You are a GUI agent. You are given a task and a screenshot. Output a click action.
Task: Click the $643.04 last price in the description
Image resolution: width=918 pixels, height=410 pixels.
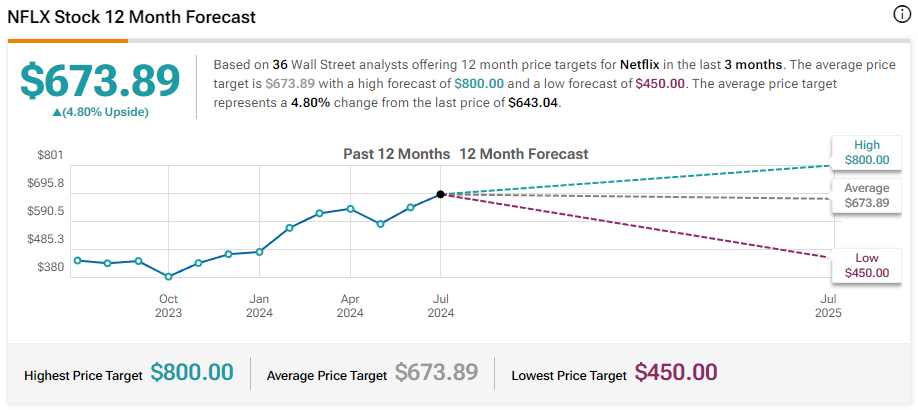pos(534,102)
